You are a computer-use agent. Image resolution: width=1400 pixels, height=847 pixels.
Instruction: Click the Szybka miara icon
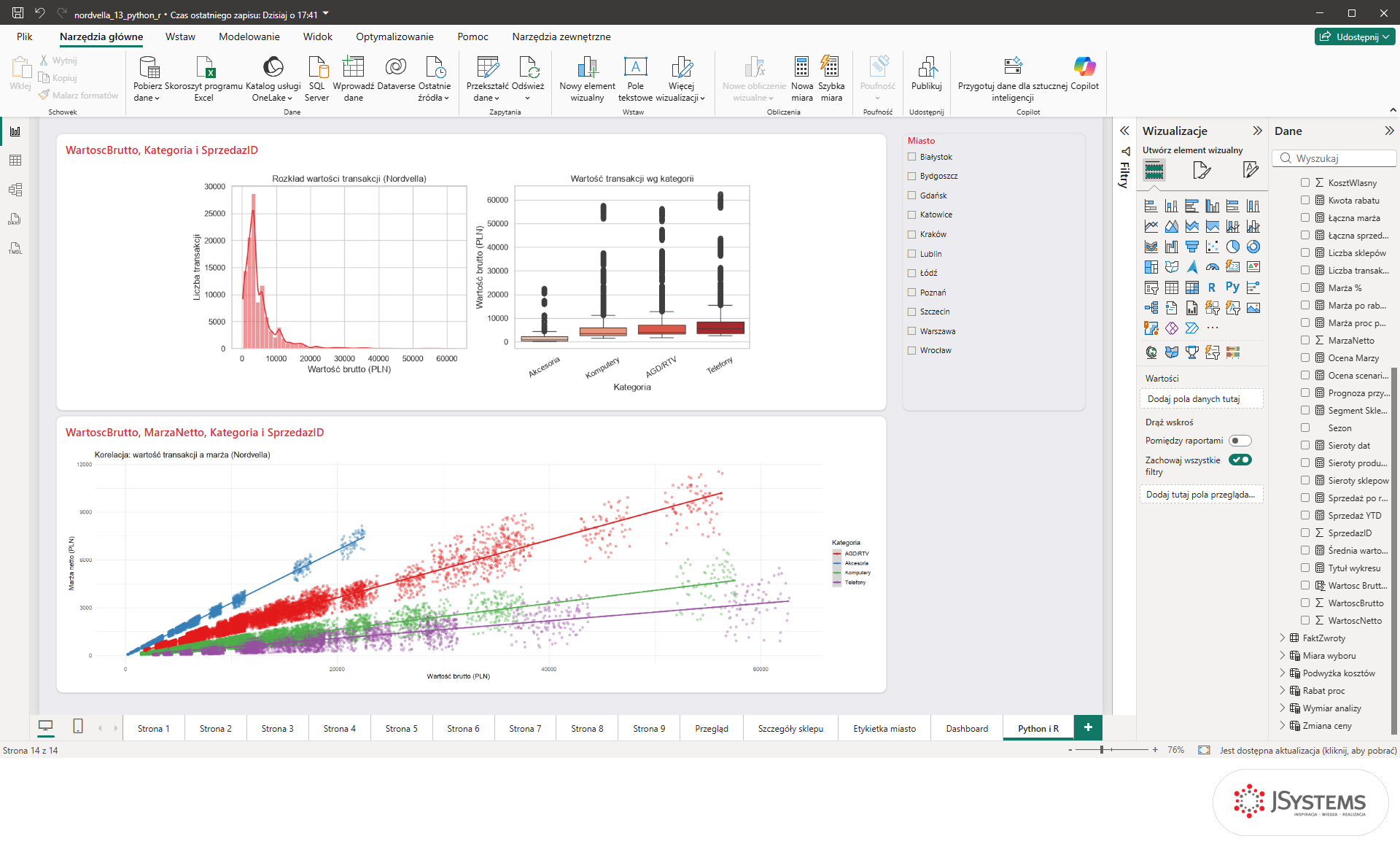pyautogui.click(x=831, y=78)
